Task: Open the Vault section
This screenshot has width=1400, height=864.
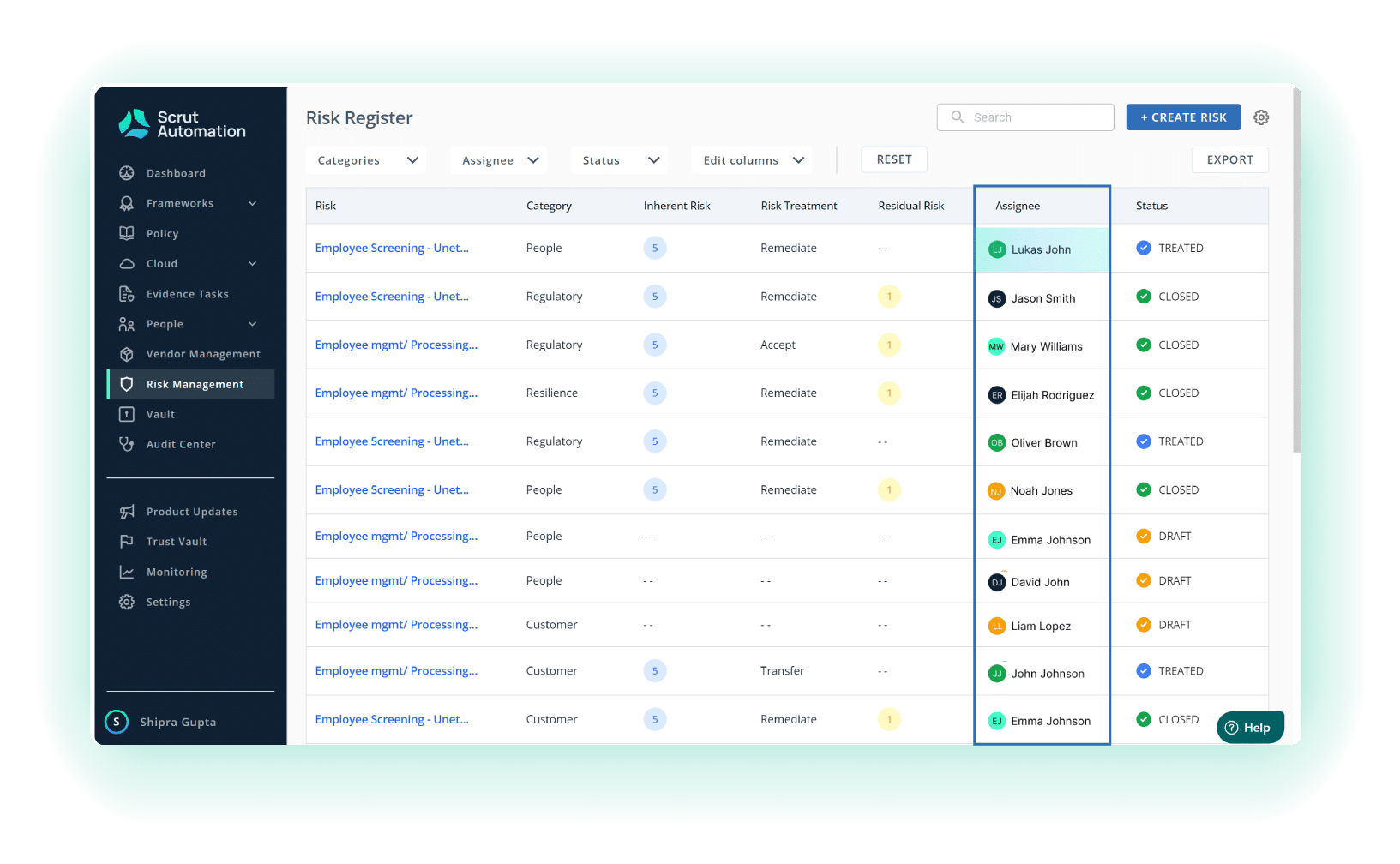Action: point(160,414)
